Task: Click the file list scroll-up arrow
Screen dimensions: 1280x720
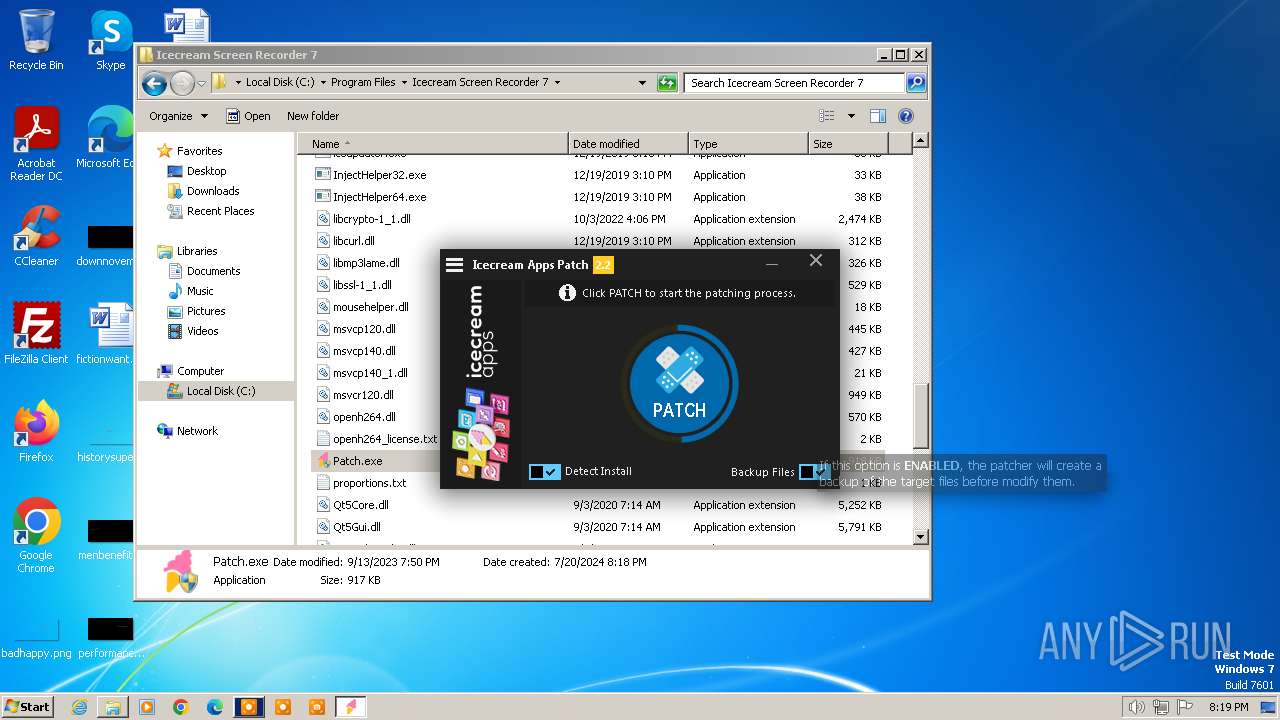Action: point(921,142)
